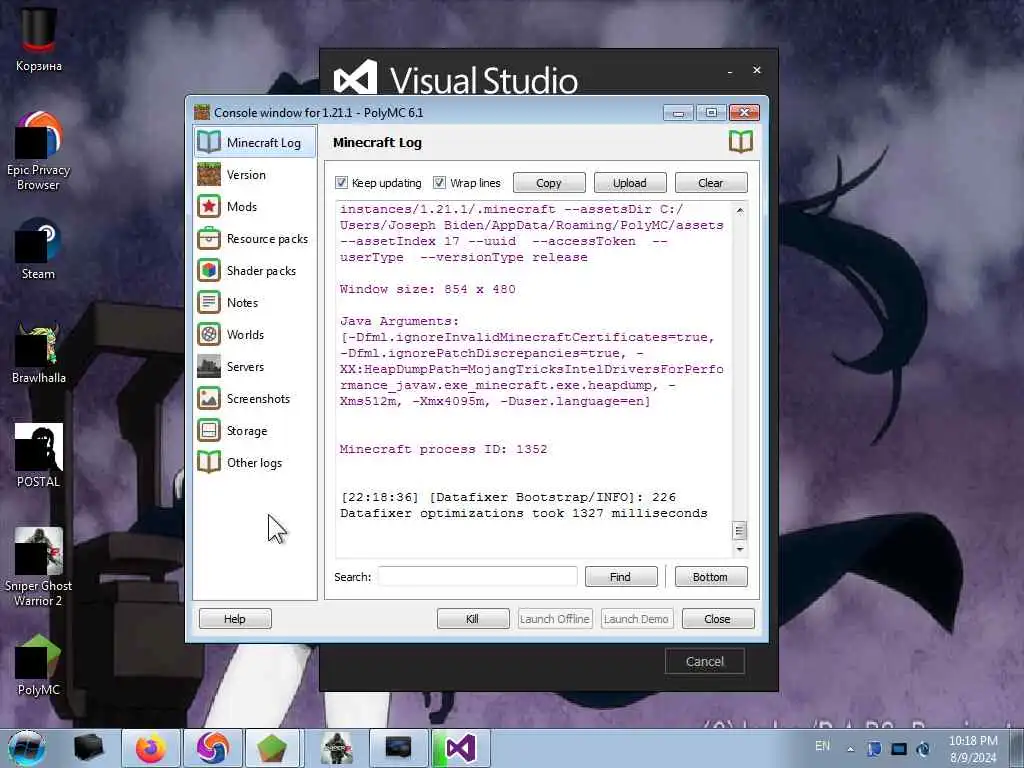The width and height of the screenshot is (1024, 768).
Task: Click the Window size: 854 x 480 line
Action: (428, 289)
